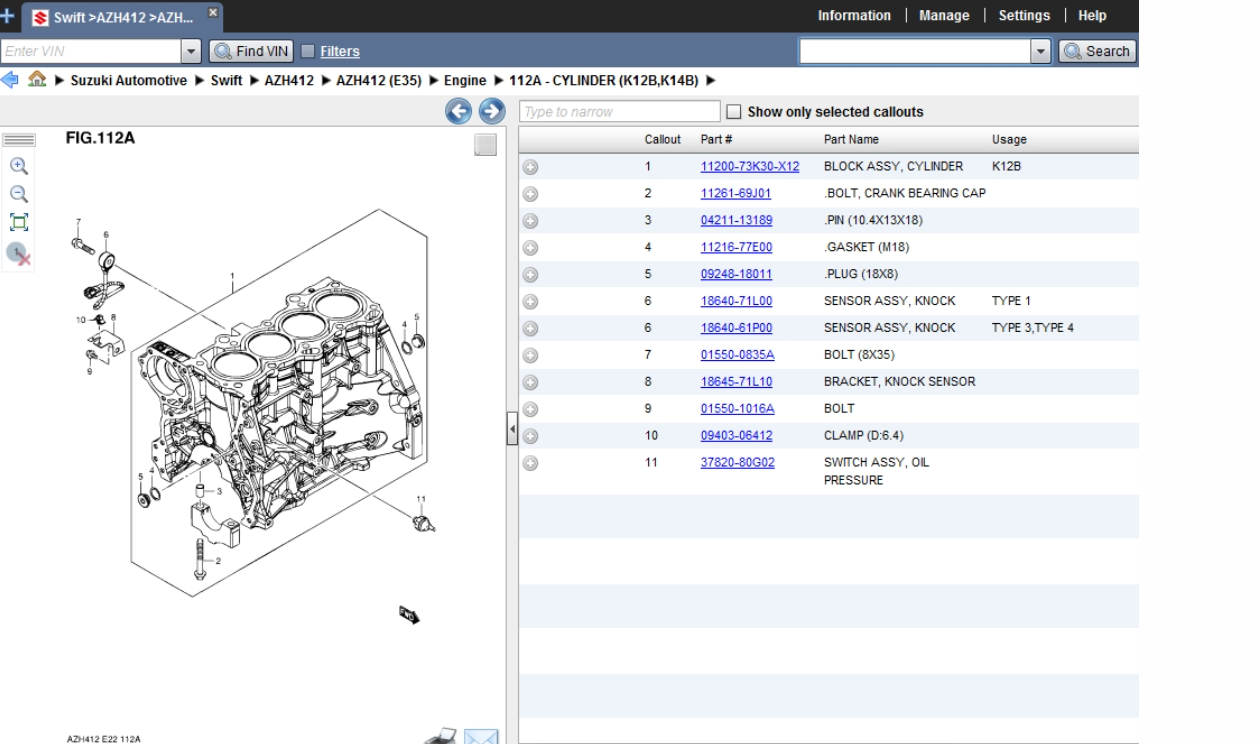This screenshot has height=744, width=1259.
Task: Add BOLT, CRANK BEARING CAP with its plus icon
Action: (531, 194)
